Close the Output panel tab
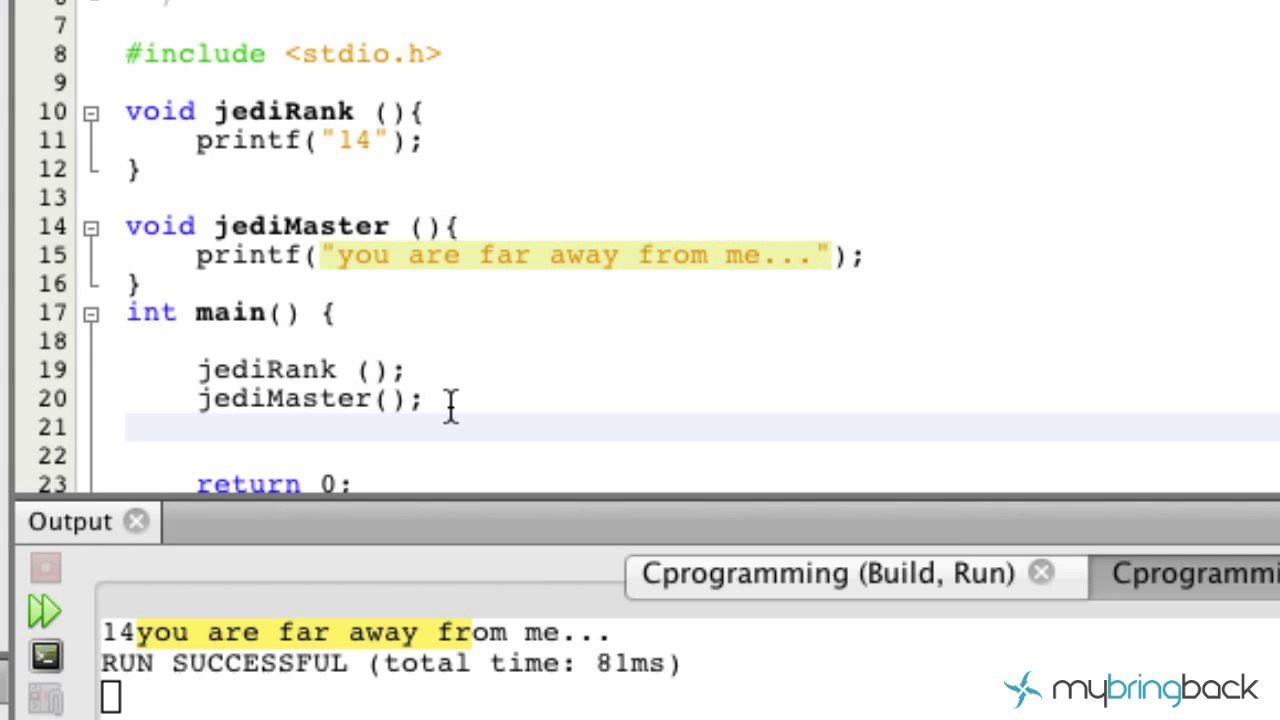Viewport: 1280px width, 720px height. (x=137, y=521)
